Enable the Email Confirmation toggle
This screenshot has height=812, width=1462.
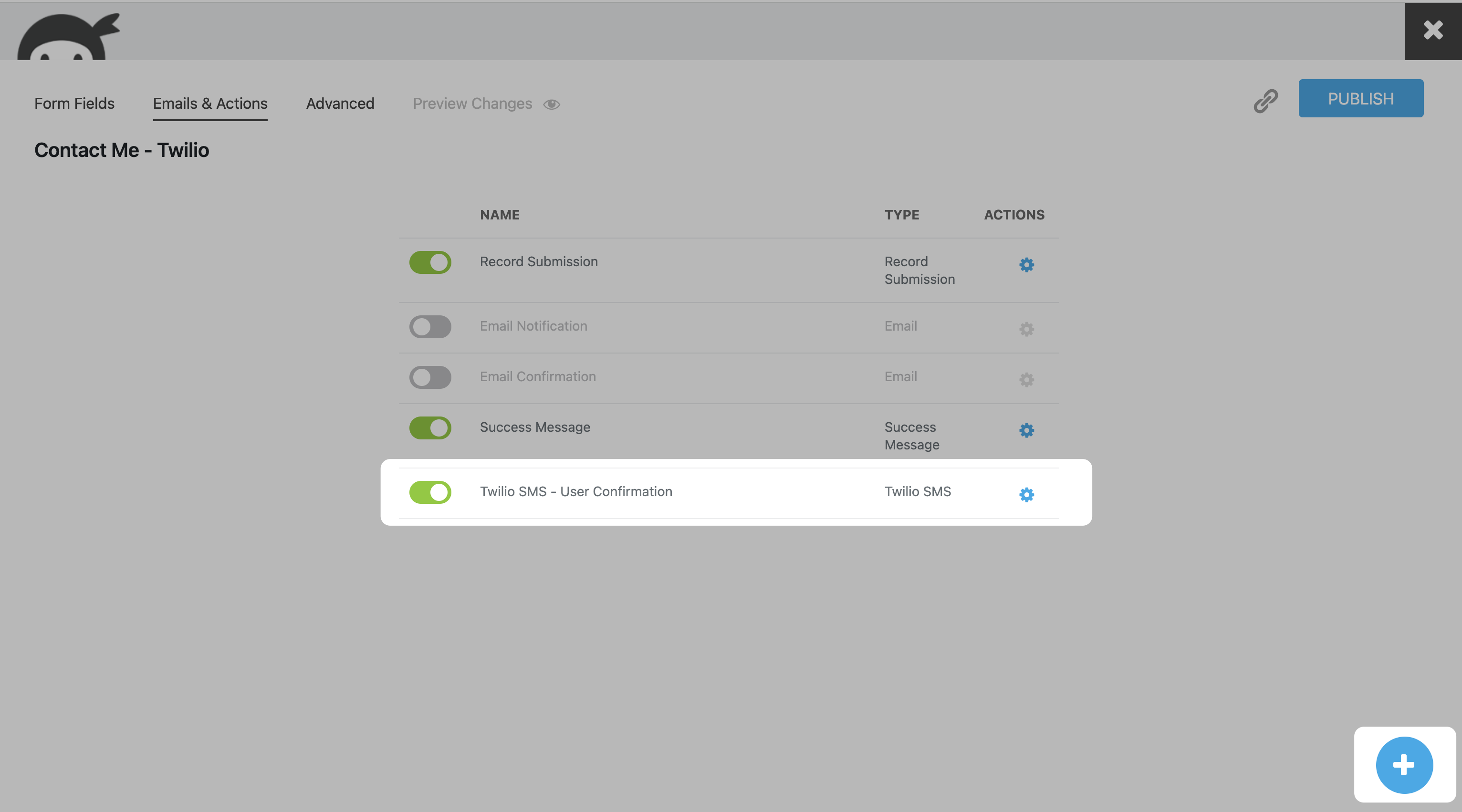430,377
